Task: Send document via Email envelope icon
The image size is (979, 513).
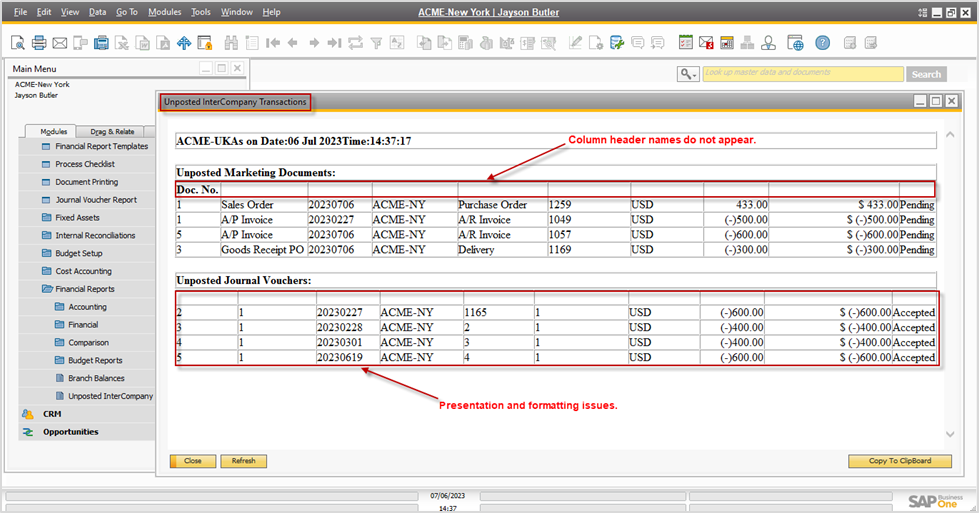Action: point(60,43)
